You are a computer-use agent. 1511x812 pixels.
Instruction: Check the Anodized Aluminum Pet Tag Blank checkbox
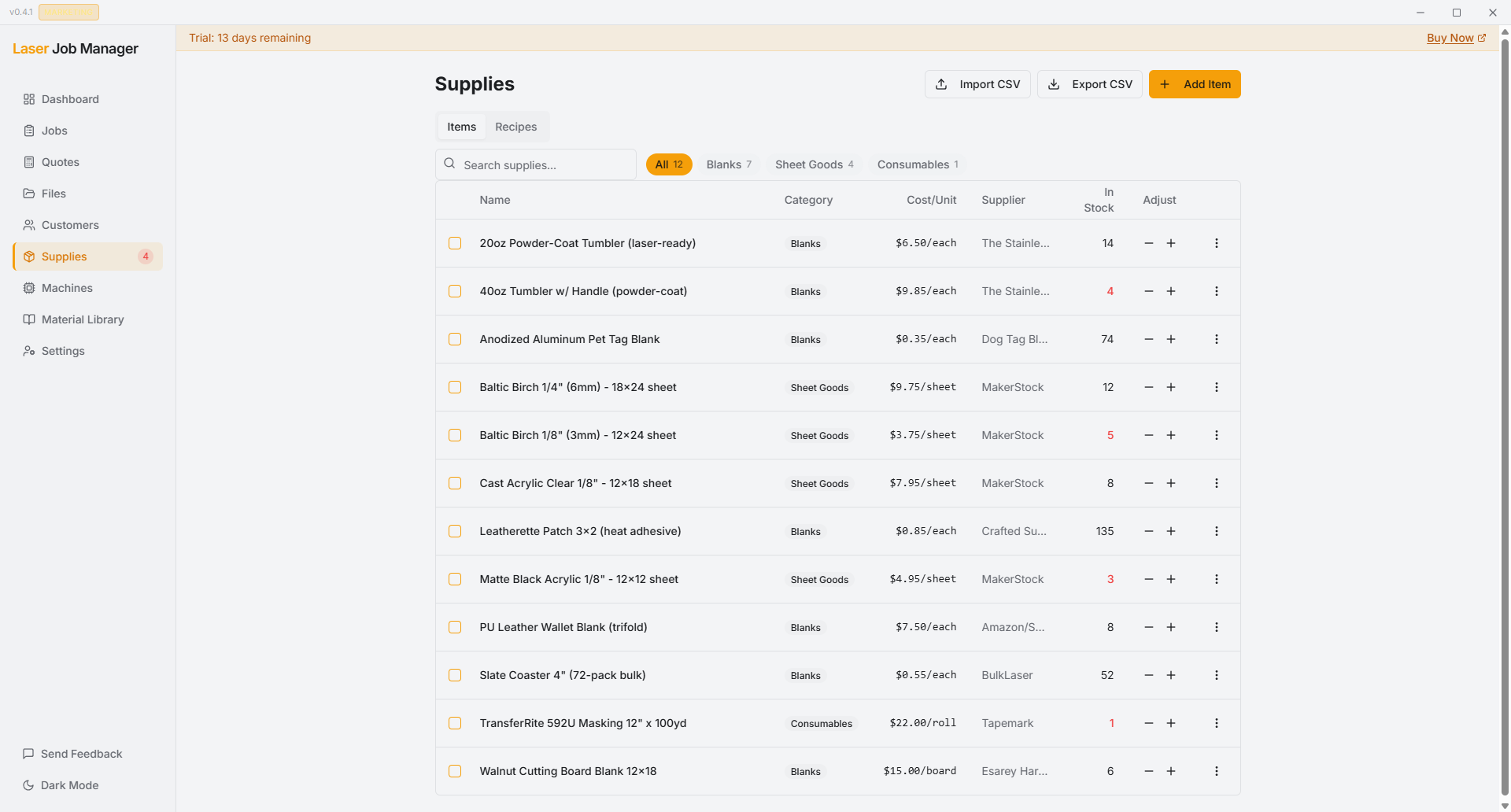tap(455, 339)
